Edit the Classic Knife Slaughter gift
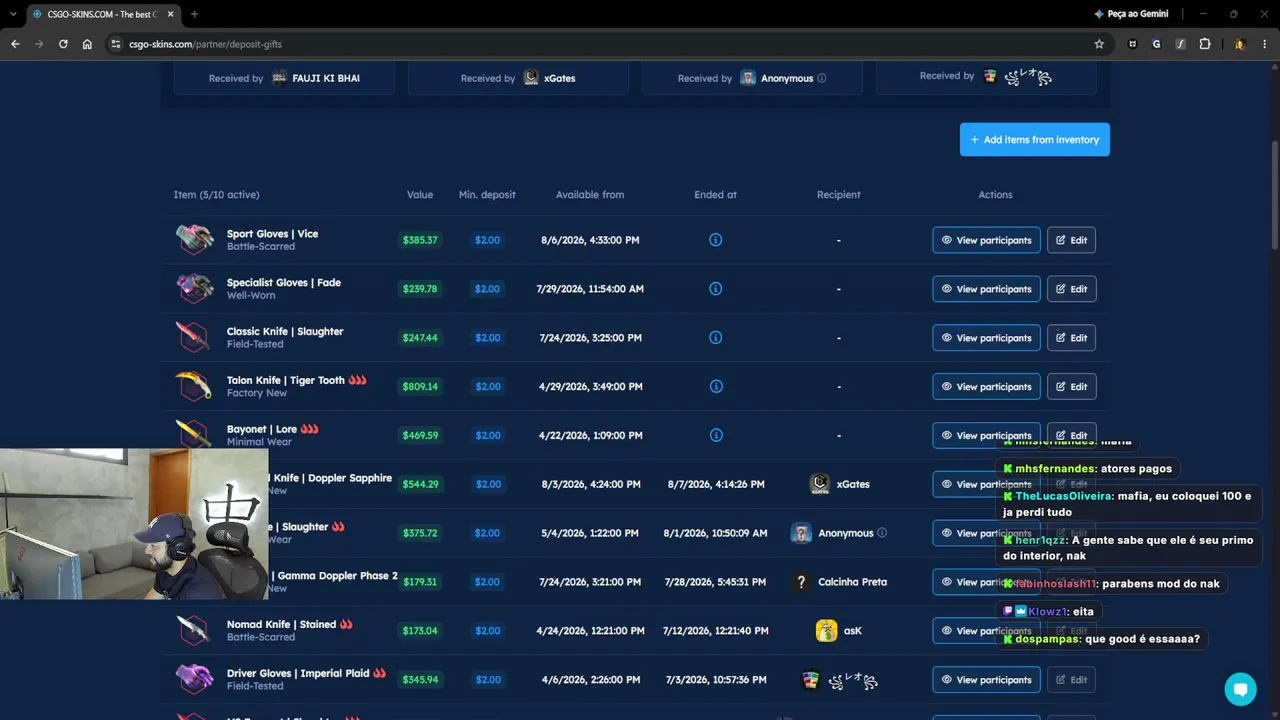The image size is (1280, 720). tap(1071, 338)
